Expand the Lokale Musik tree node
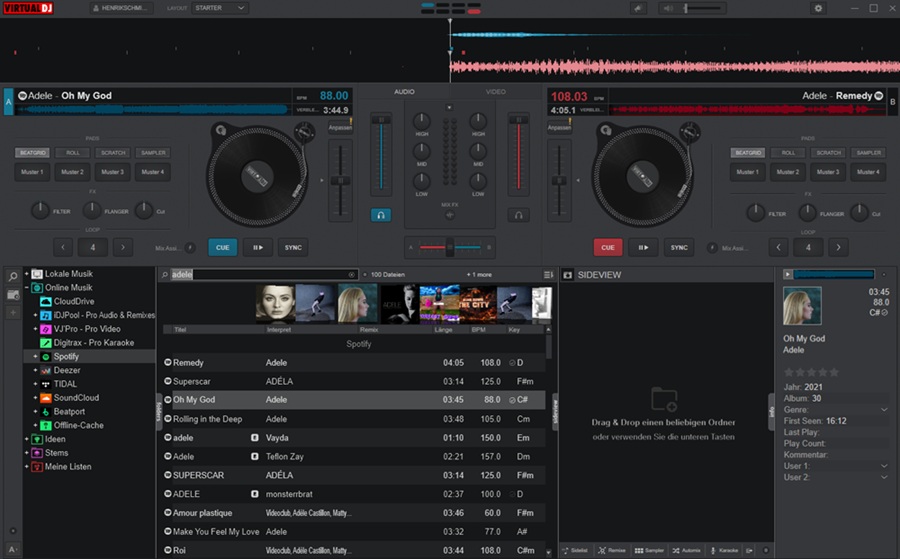The image size is (900, 559). coord(26,274)
